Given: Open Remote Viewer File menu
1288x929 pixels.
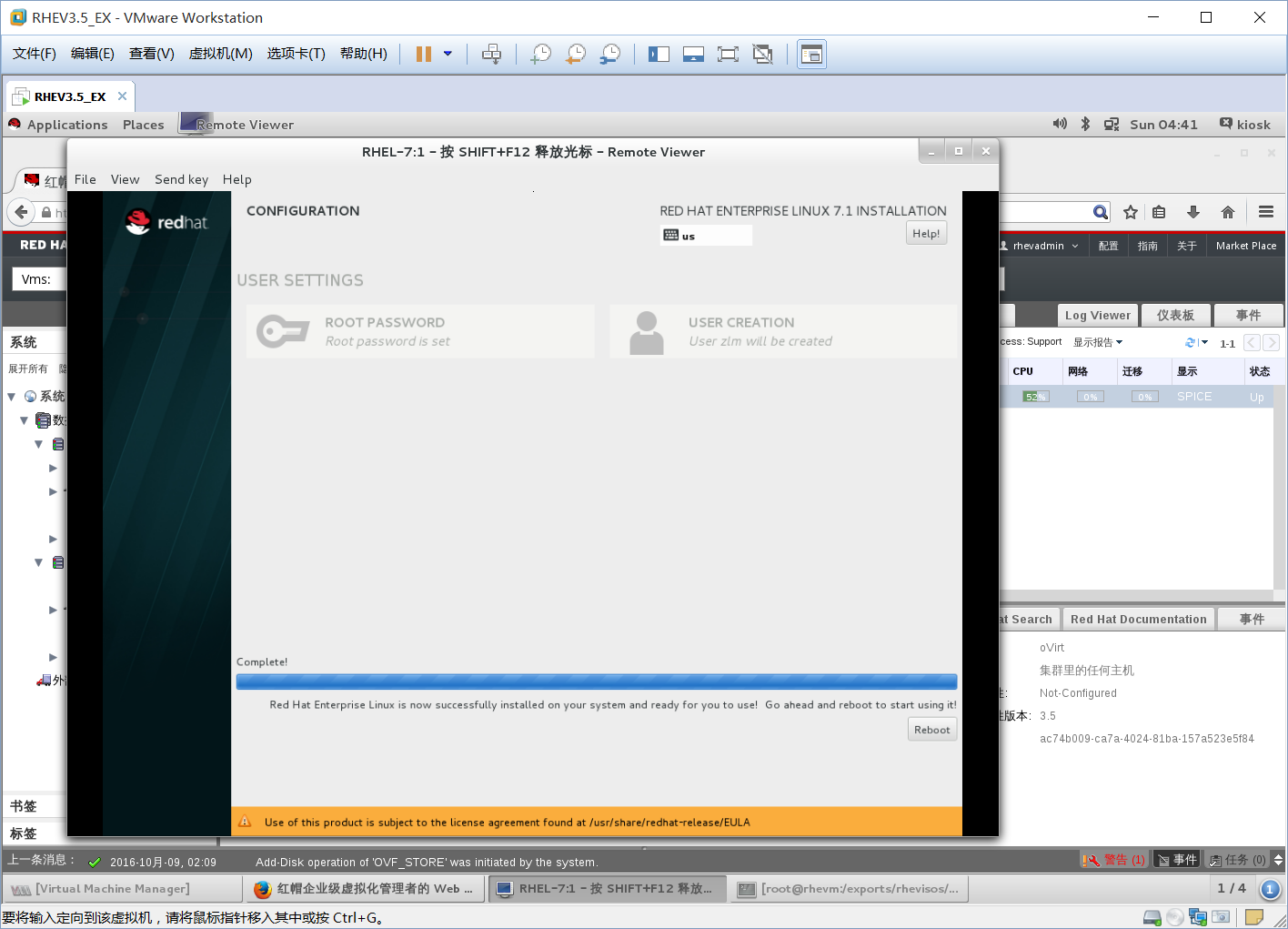Looking at the screenshot, I should [85, 179].
